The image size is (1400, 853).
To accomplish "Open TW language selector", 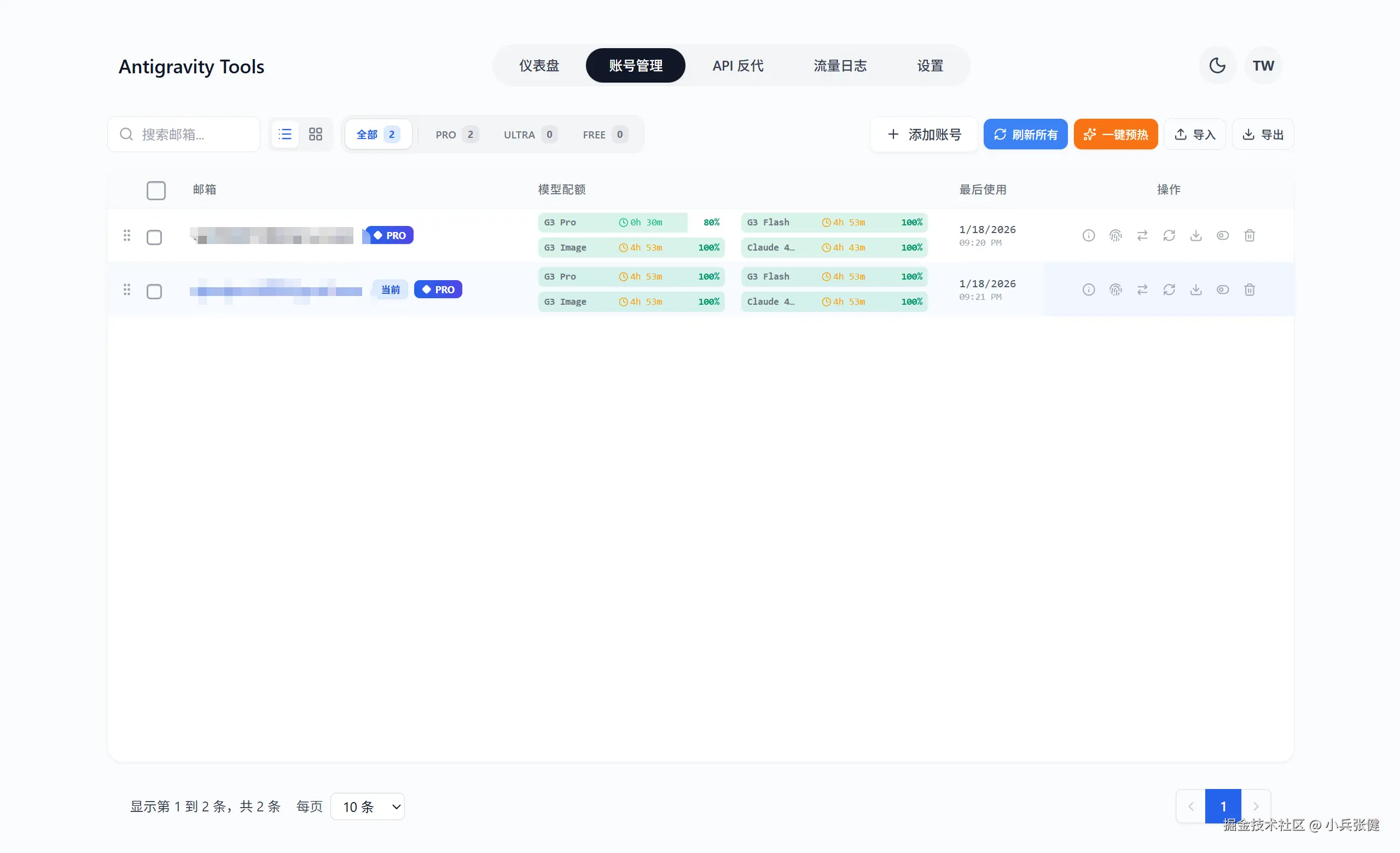I will coord(1263,65).
